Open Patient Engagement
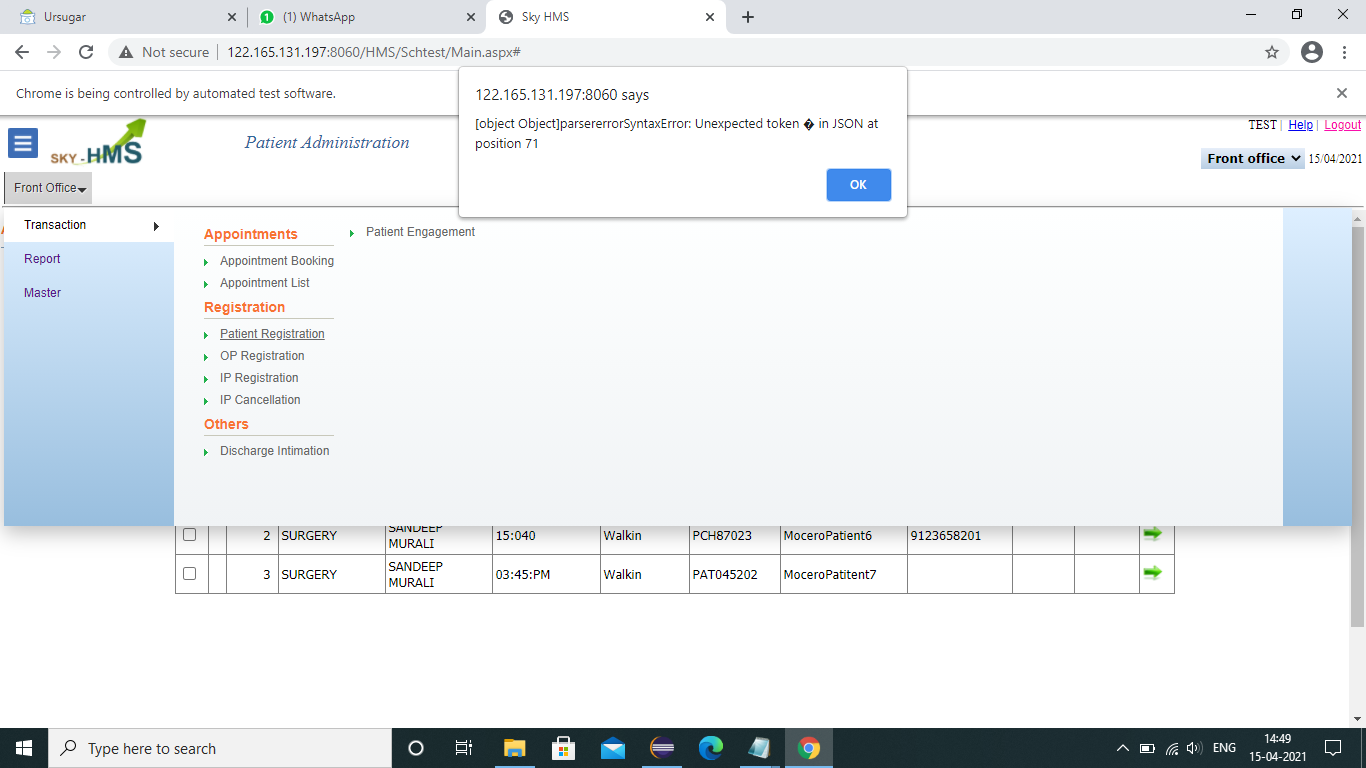Screen dimensions: 1366x768 [420, 232]
